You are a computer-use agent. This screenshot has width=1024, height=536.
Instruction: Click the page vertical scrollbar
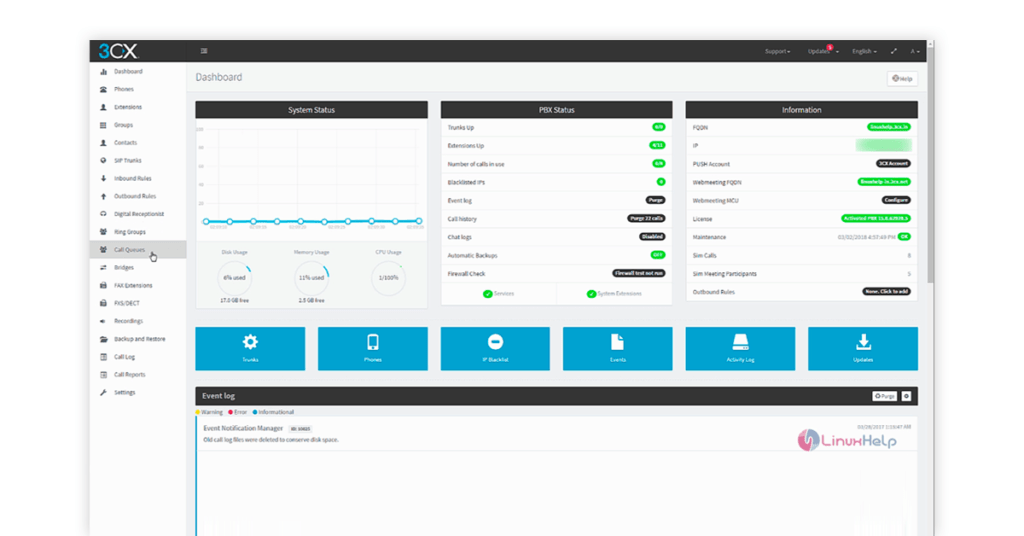coord(930,163)
